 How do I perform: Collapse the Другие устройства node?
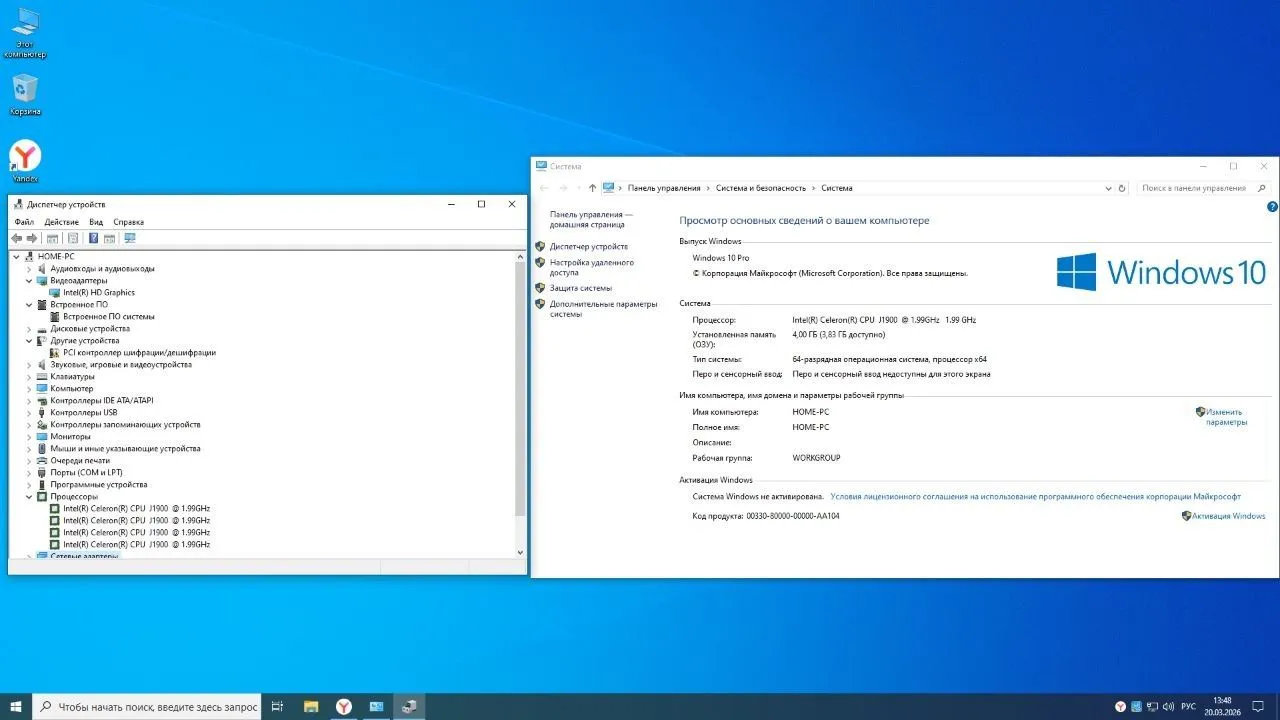29,341
